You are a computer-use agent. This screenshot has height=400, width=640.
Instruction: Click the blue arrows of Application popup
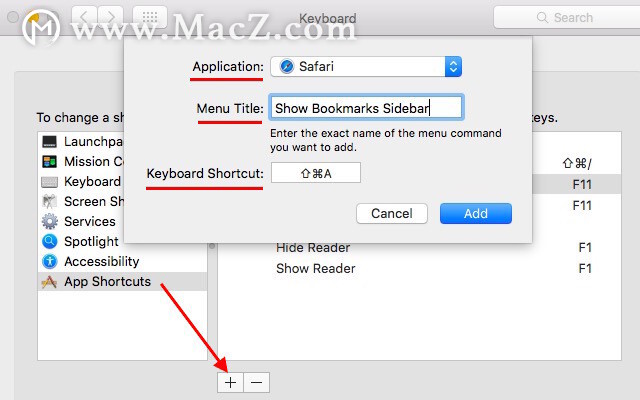click(453, 67)
